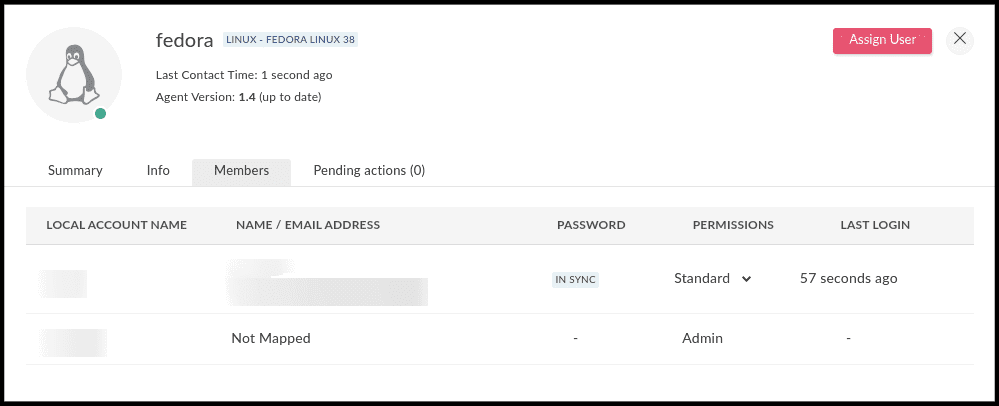
Task: Click the Last Login column header
Action: pos(875,225)
